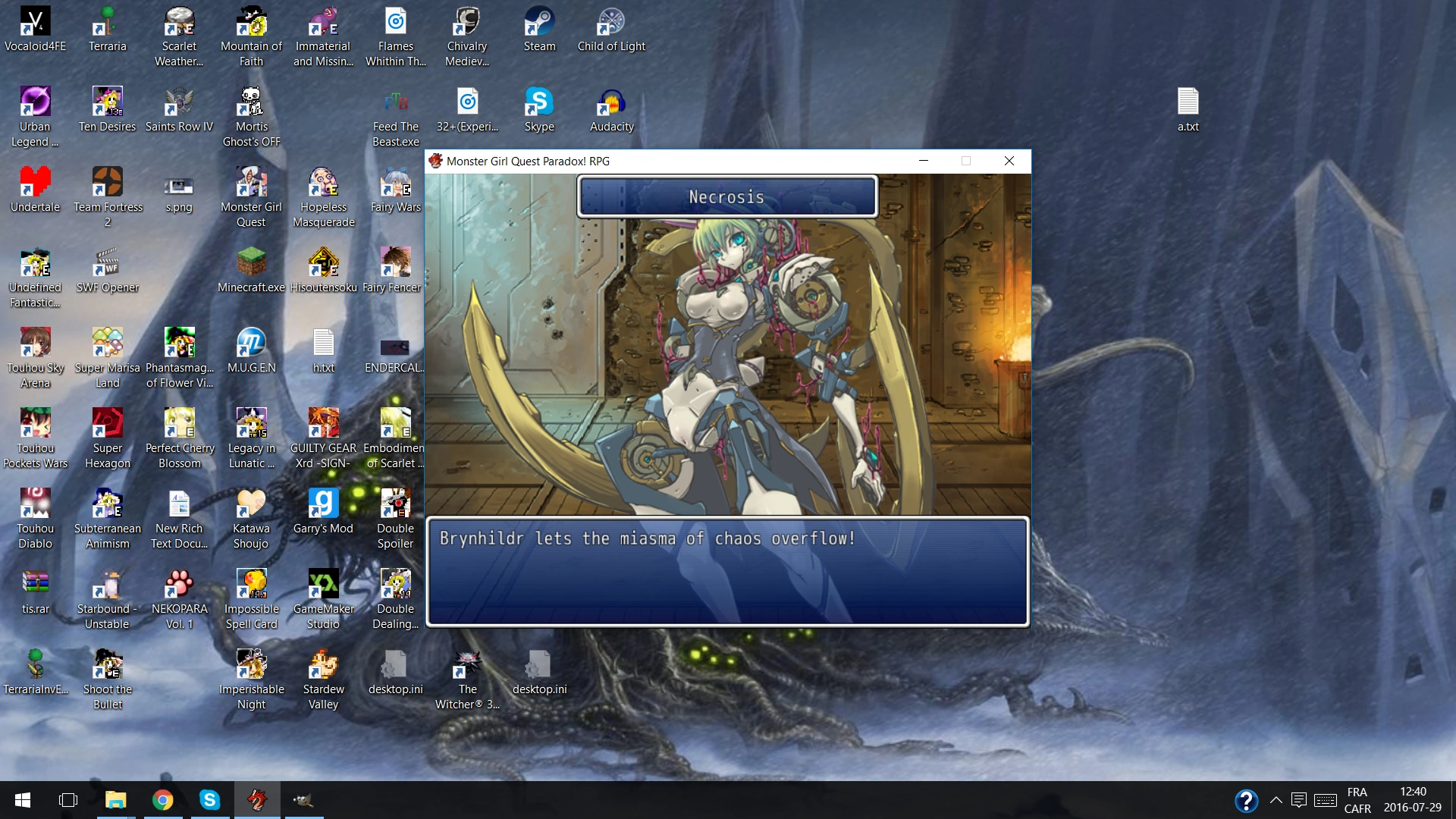Image resolution: width=1456 pixels, height=819 pixels.
Task: Click the Windows Start button
Action: coord(23,800)
